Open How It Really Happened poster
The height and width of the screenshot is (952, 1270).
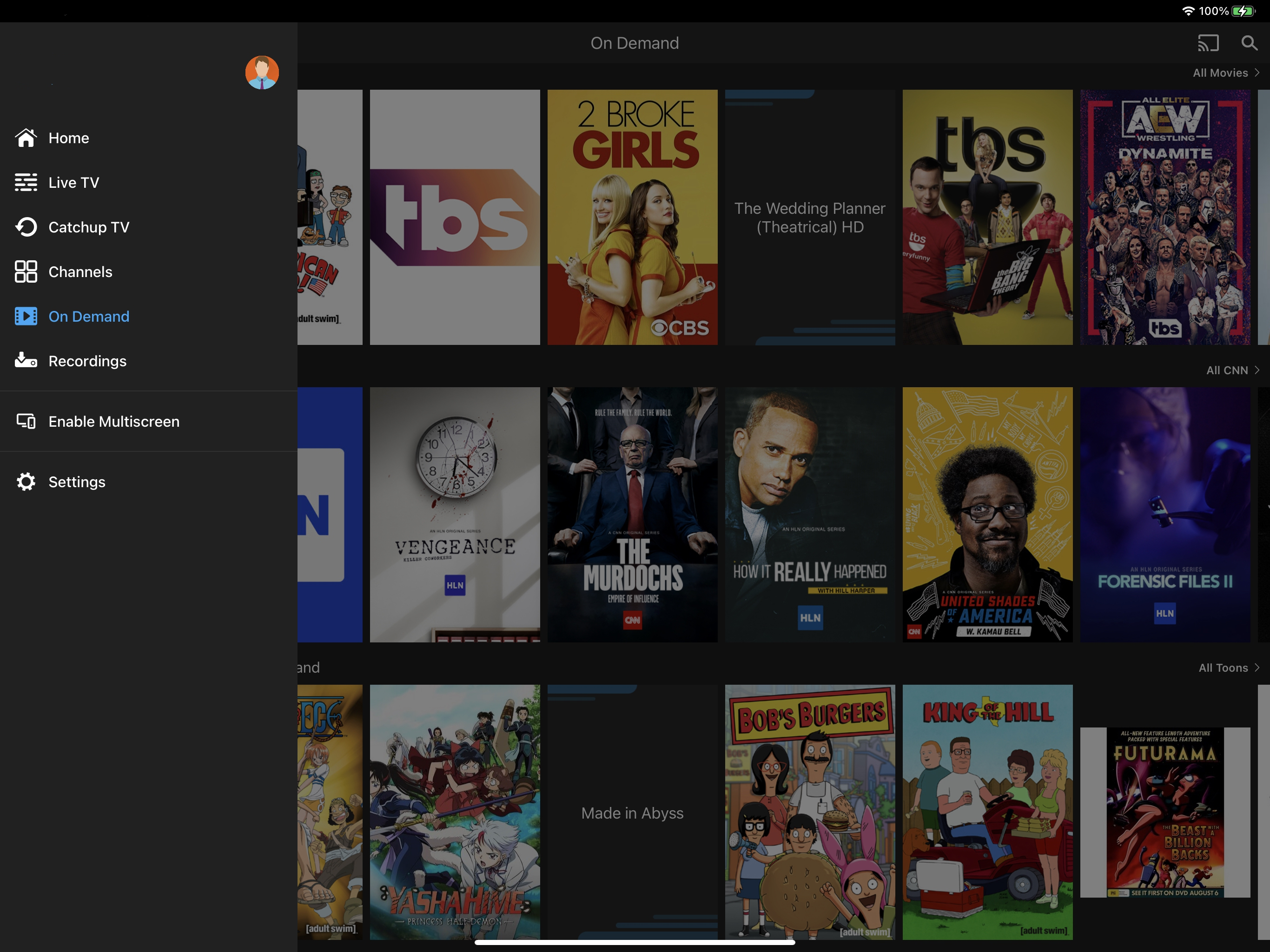click(x=809, y=515)
